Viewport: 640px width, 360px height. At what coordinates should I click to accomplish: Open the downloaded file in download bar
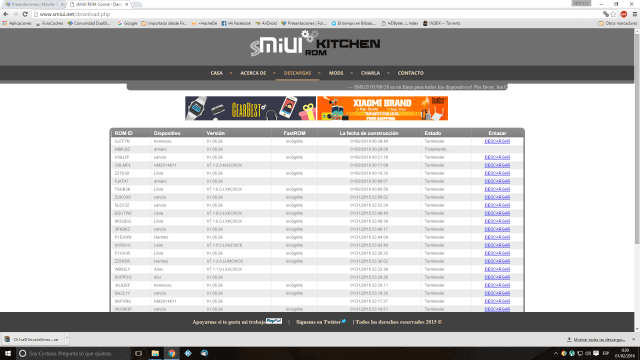(x=33, y=340)
